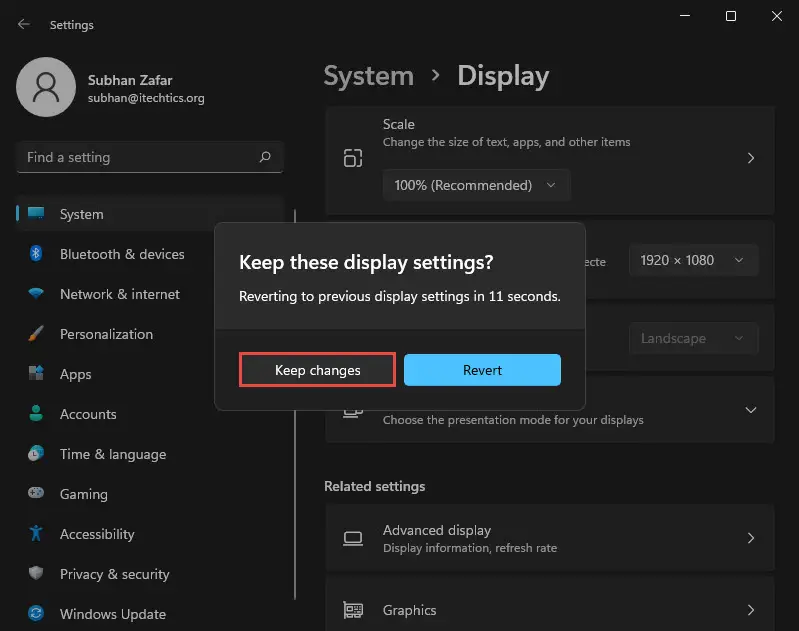Close the Settings window

coord(777,16)
